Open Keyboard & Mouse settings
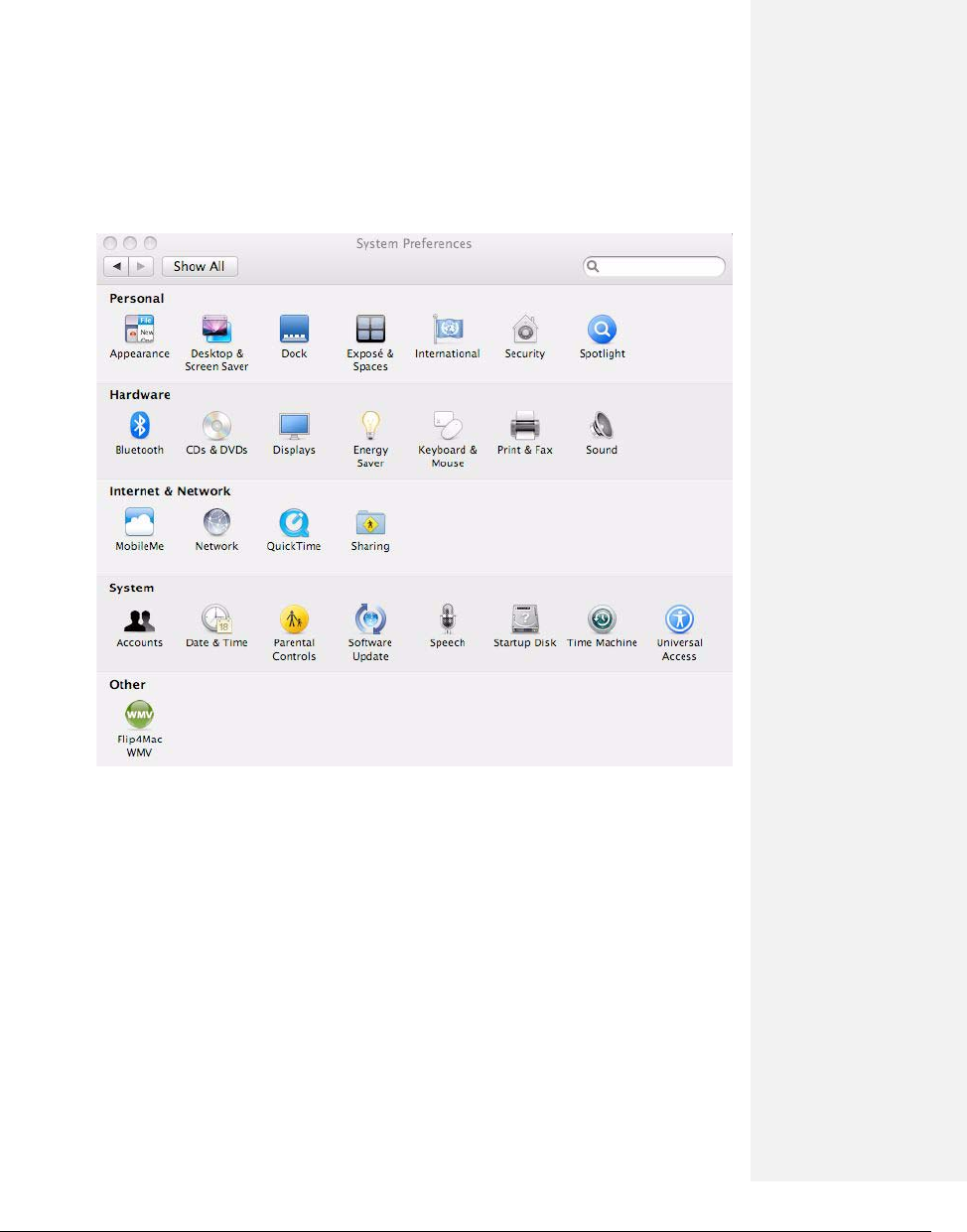This screenshot has height=1232, width=967. click(448, 426)
